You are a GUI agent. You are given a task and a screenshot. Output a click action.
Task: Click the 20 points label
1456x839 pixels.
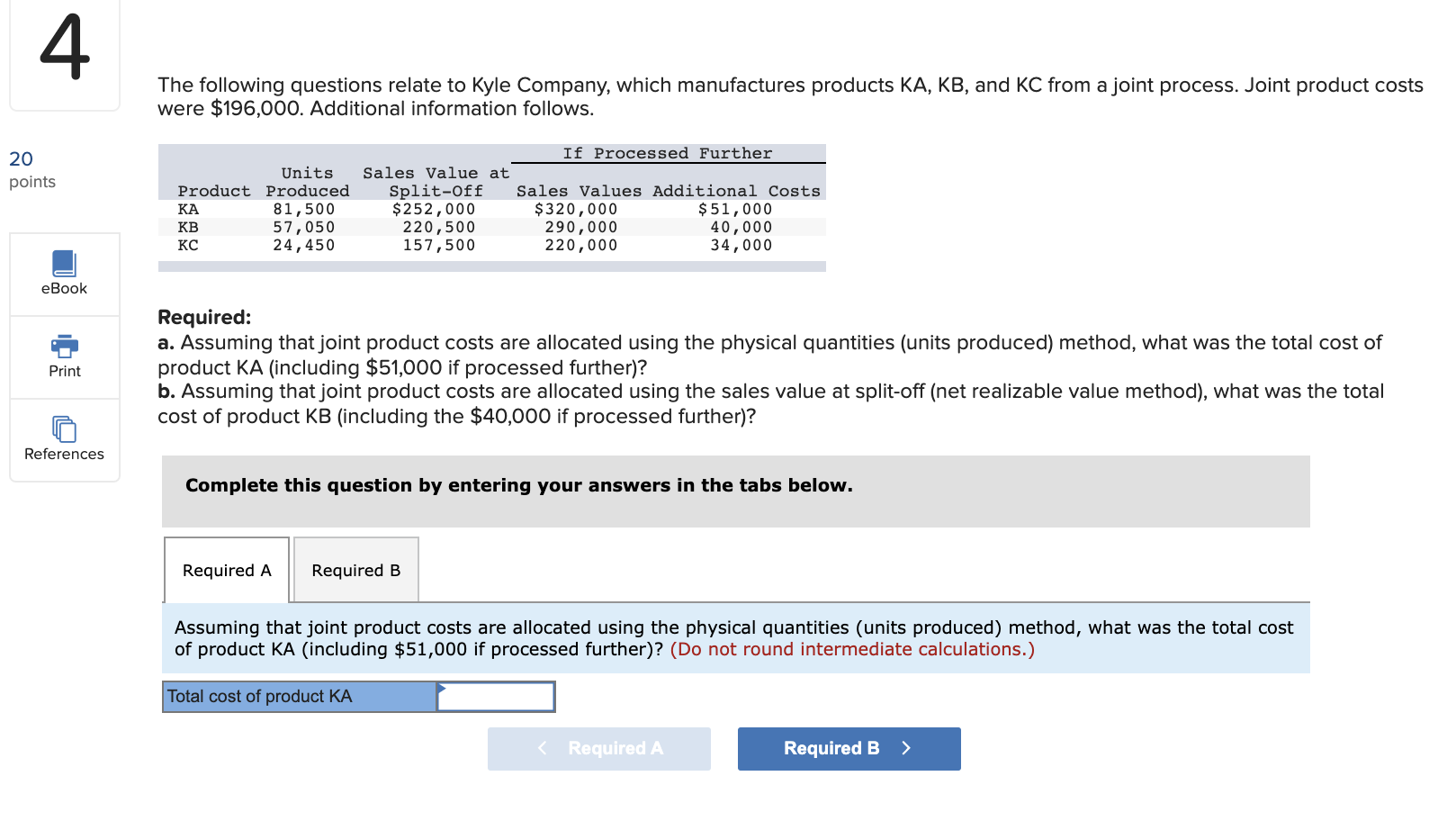click(30, 169)
